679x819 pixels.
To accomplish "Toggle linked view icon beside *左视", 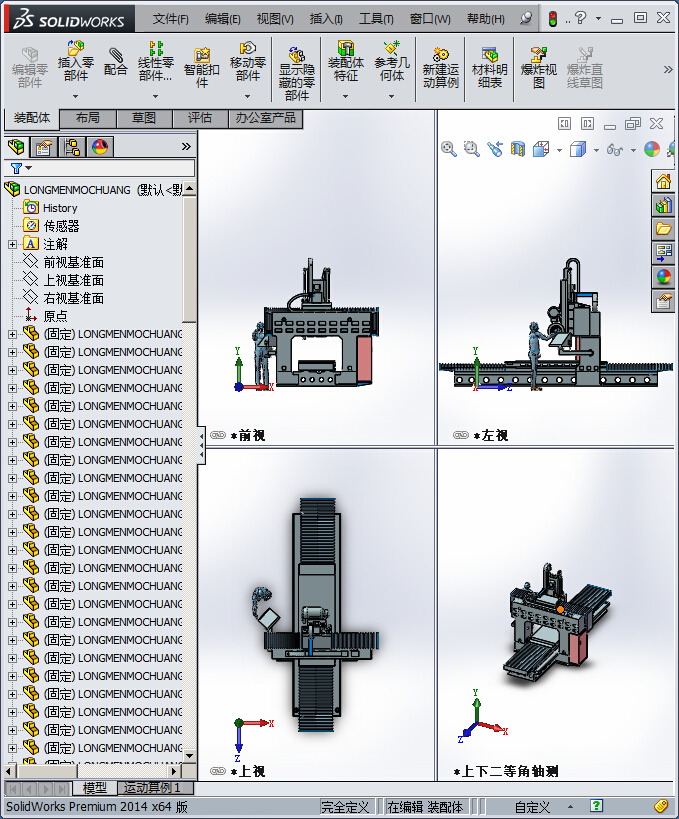I will point(461,435).
